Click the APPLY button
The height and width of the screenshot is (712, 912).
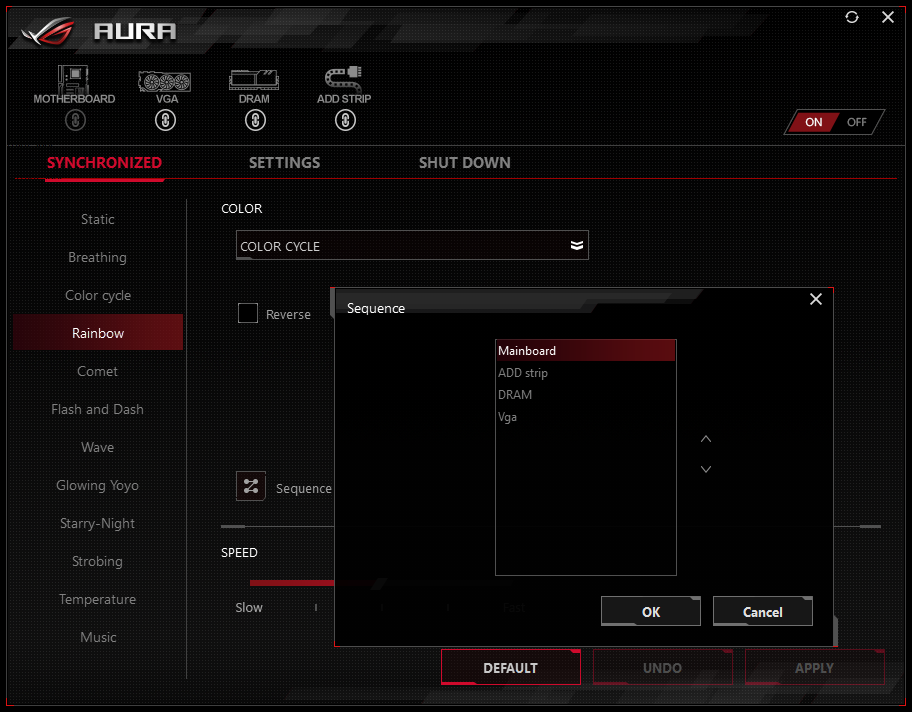point(814,667)
